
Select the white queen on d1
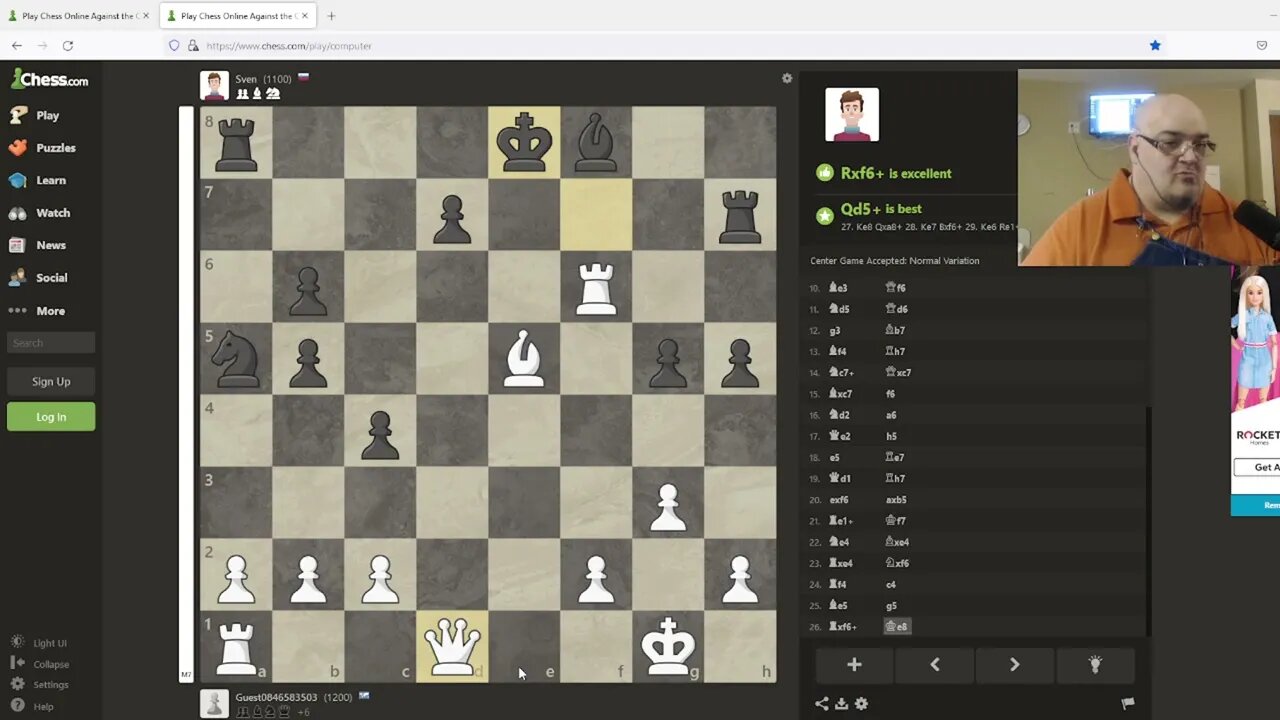click(452, 646)
